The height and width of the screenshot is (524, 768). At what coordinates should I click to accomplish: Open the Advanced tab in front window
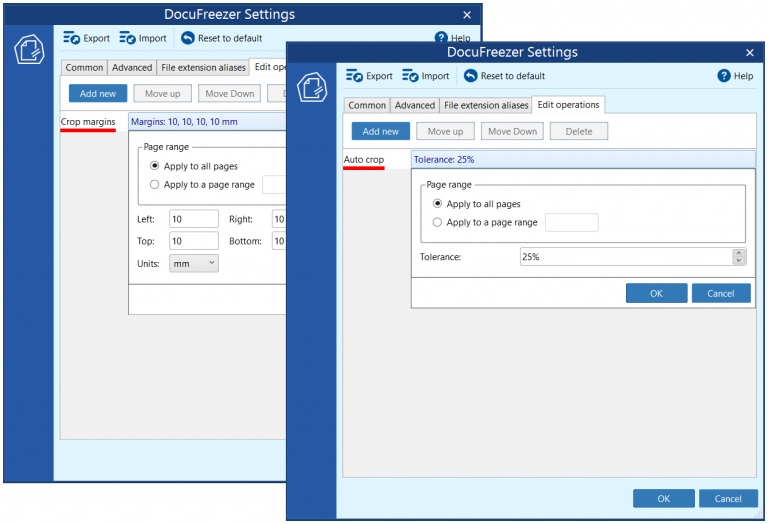pyautogui.click(x=414, y=105)
